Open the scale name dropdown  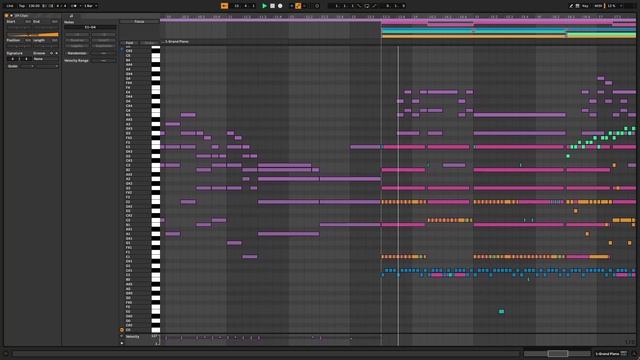point(47,66)
